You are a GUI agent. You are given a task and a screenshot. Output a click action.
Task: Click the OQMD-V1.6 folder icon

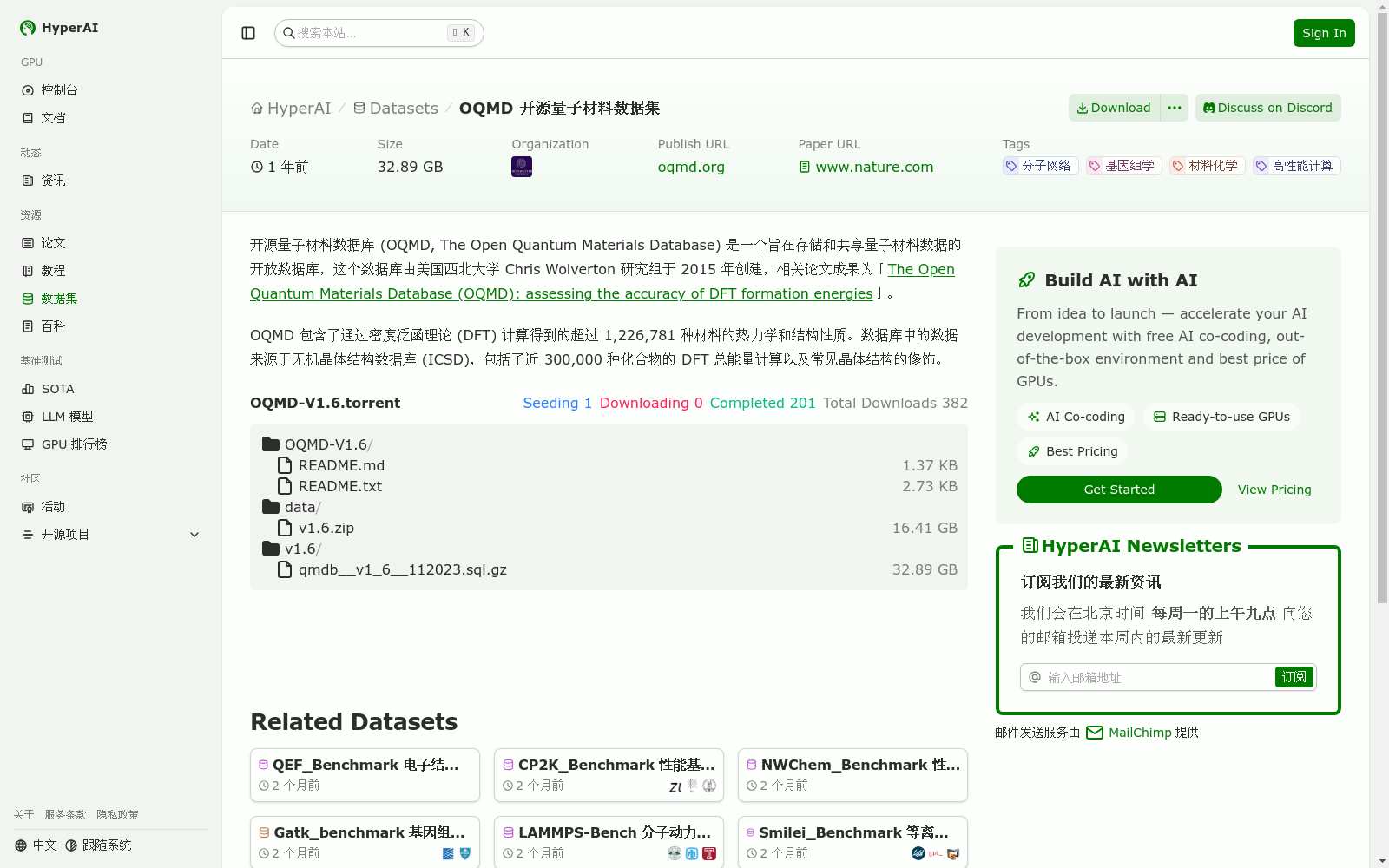pyautogui.click(x=271, y=444)
